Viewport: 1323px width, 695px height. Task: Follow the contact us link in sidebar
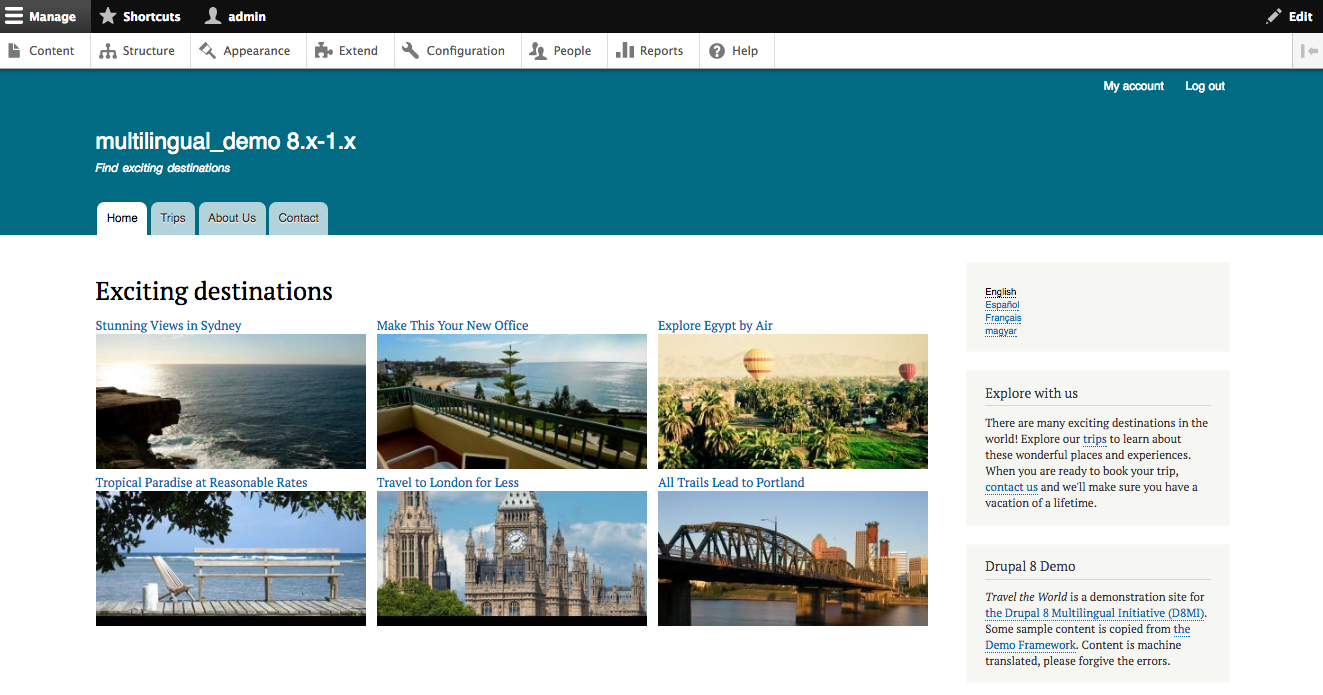point(1011,487)
